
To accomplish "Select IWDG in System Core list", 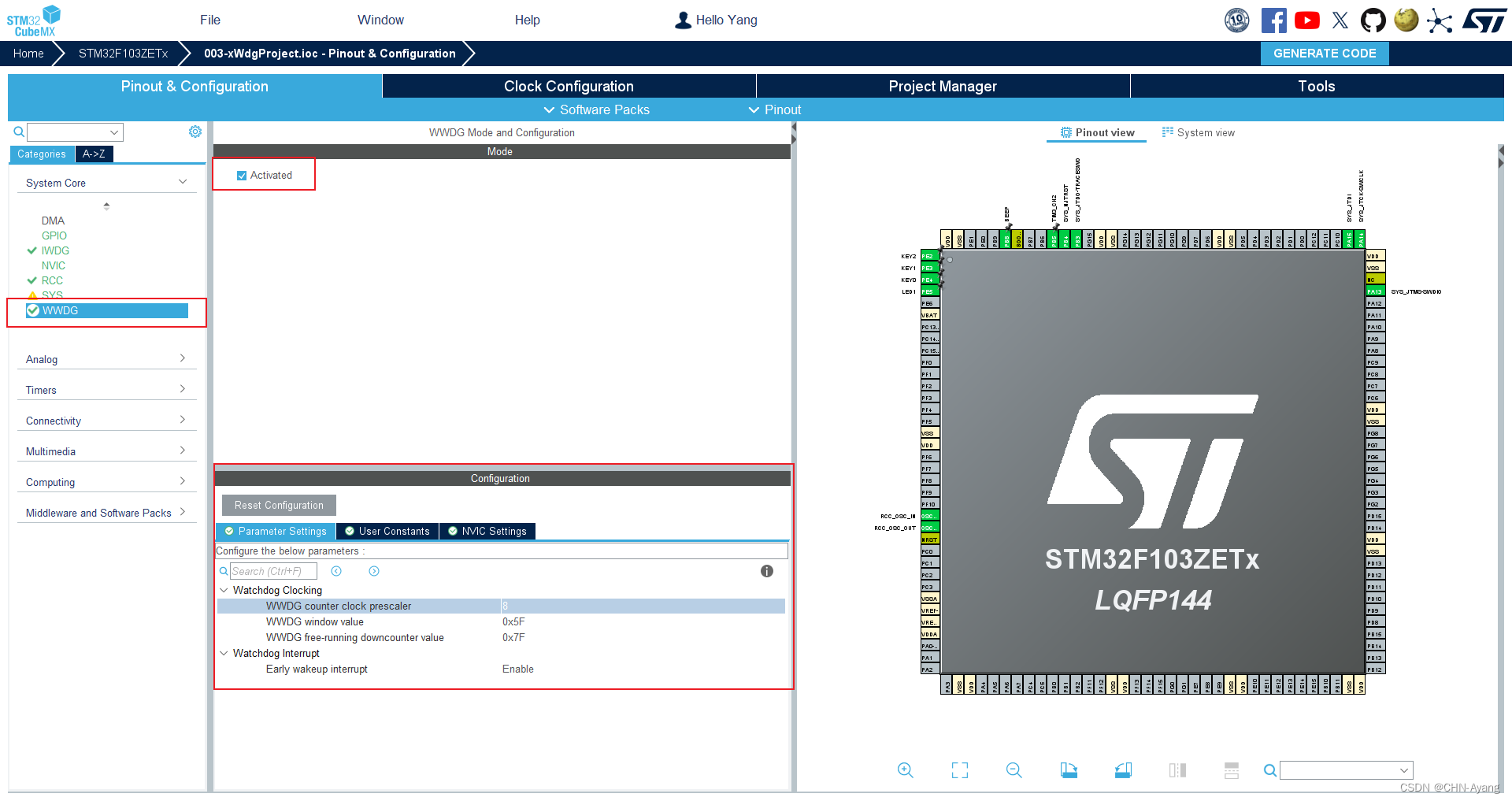I will (55, 250).
